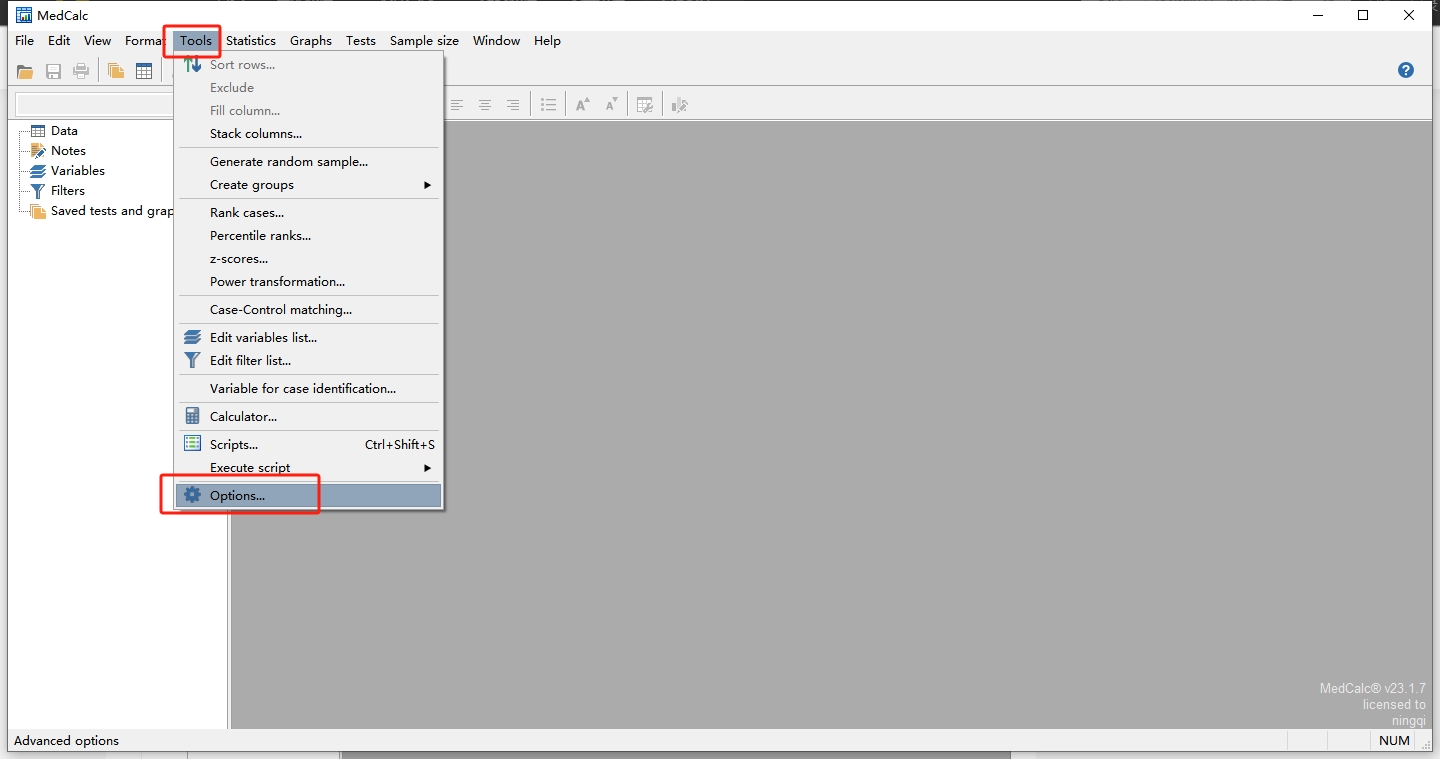Maximize the MedCalc window
This screenshot has height=759, width=1440.
point(1363,15)
